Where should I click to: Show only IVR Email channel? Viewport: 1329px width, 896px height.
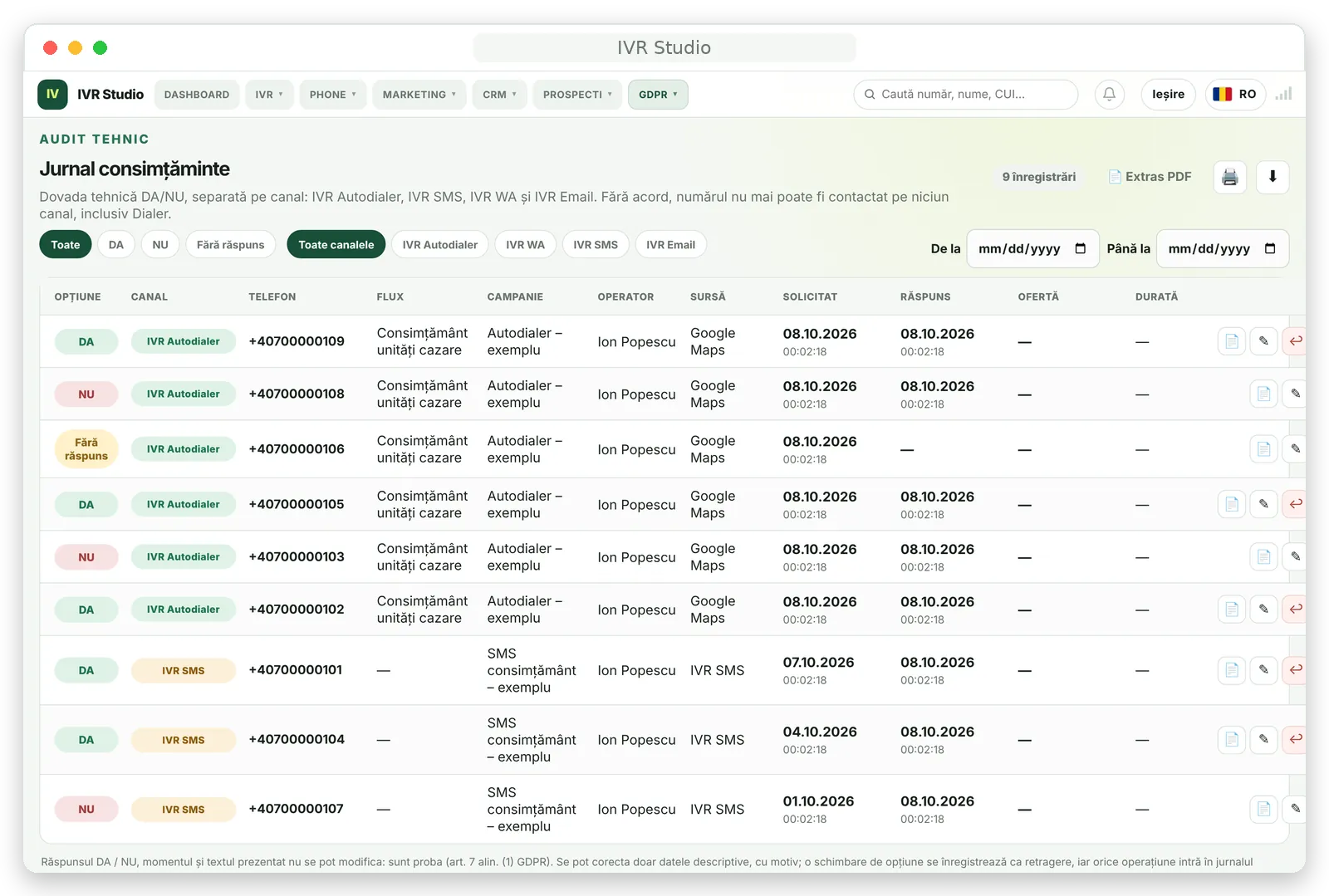coord(670,244)
